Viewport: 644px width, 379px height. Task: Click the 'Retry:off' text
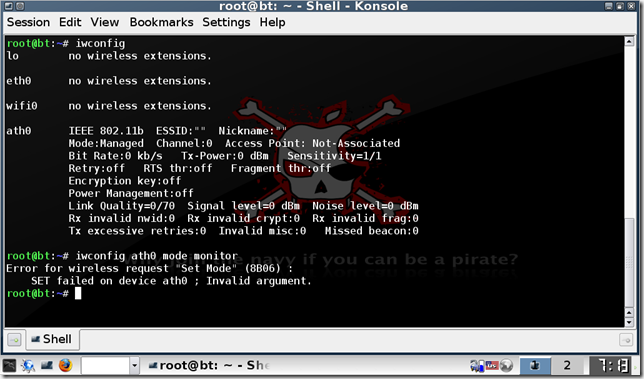97,168
